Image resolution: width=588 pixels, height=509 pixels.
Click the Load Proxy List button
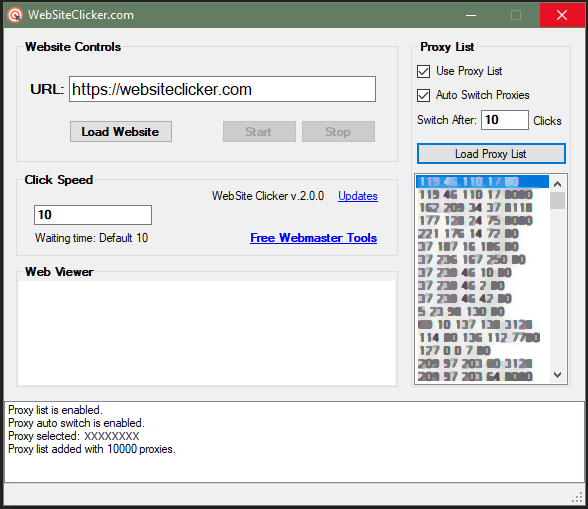(x=491, y=154)
